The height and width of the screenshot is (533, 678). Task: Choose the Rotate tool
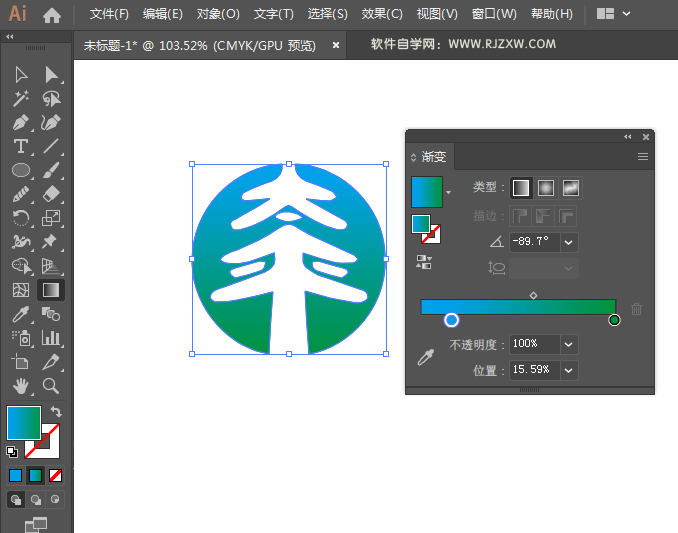21,218
